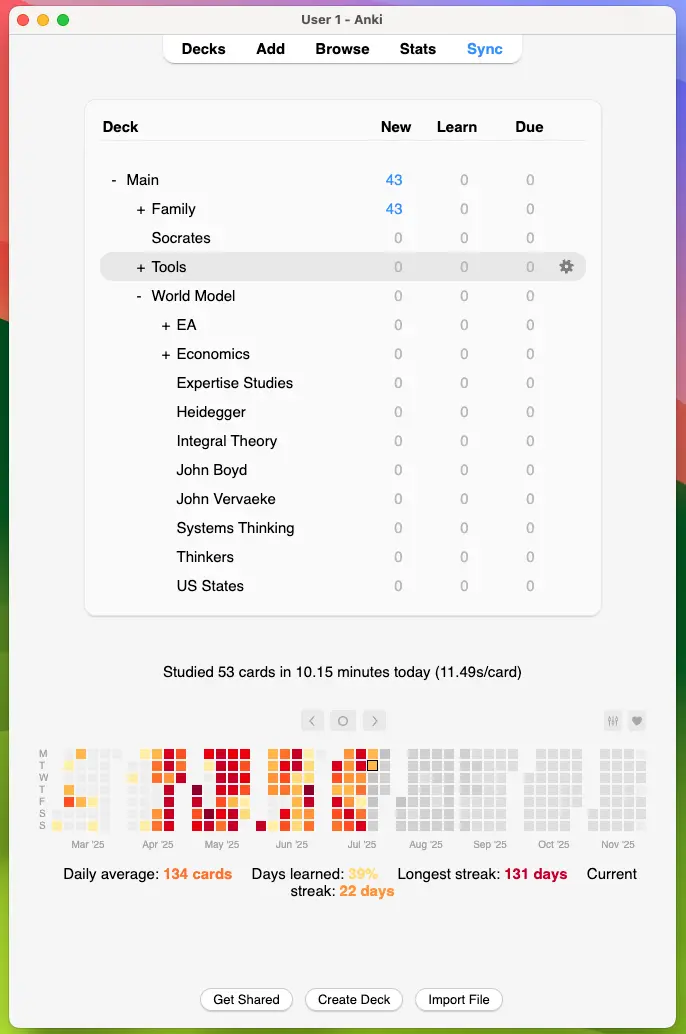The width and height of the screenshot is (686, 1034).
Task: Open the heatmap settings sliders icon
Action: pos(613,721)
